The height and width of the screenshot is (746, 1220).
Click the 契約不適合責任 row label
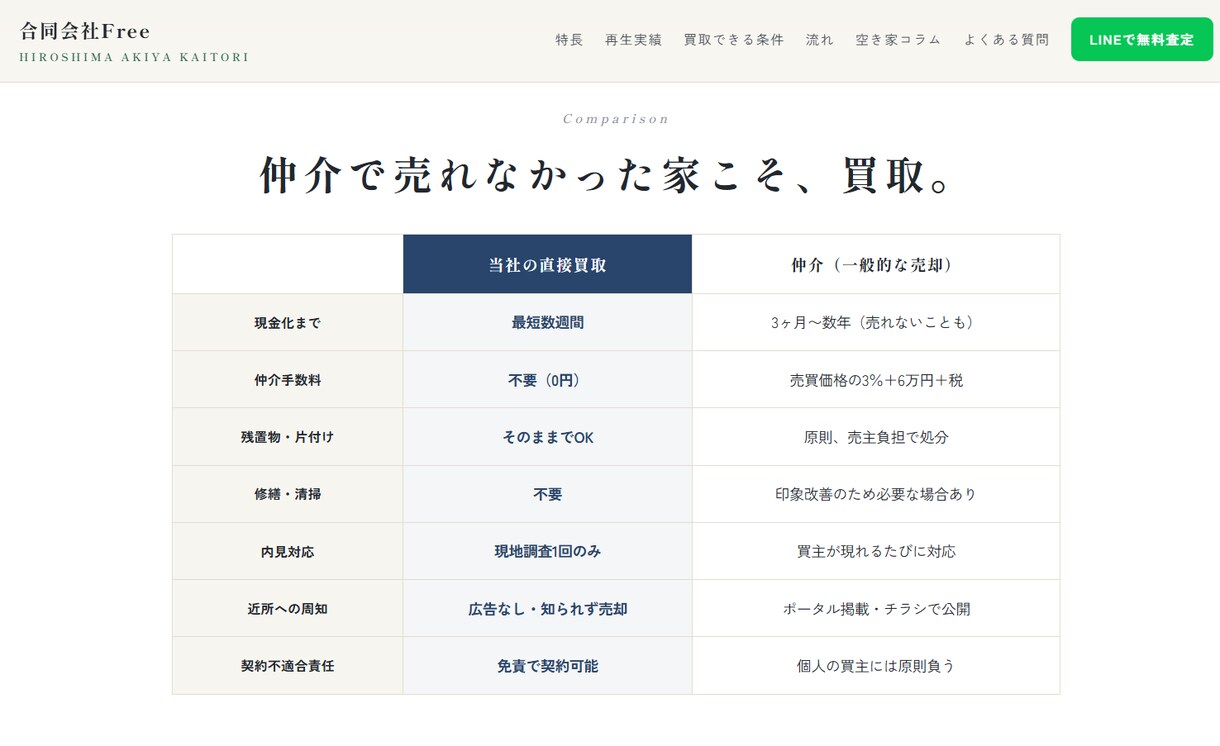(287, 665)
